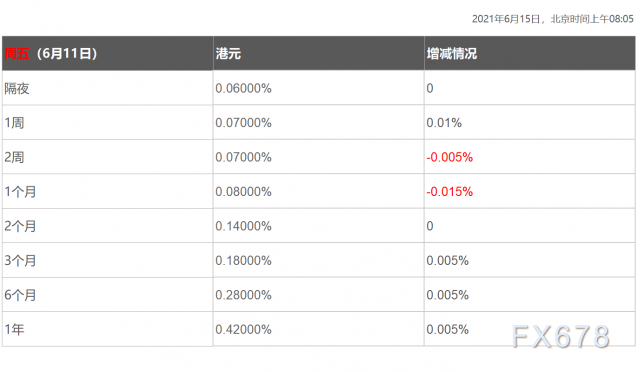Viewport: 640px width, 372px height.
Task: Select the 港元 column header
Action: pos(228,53)
